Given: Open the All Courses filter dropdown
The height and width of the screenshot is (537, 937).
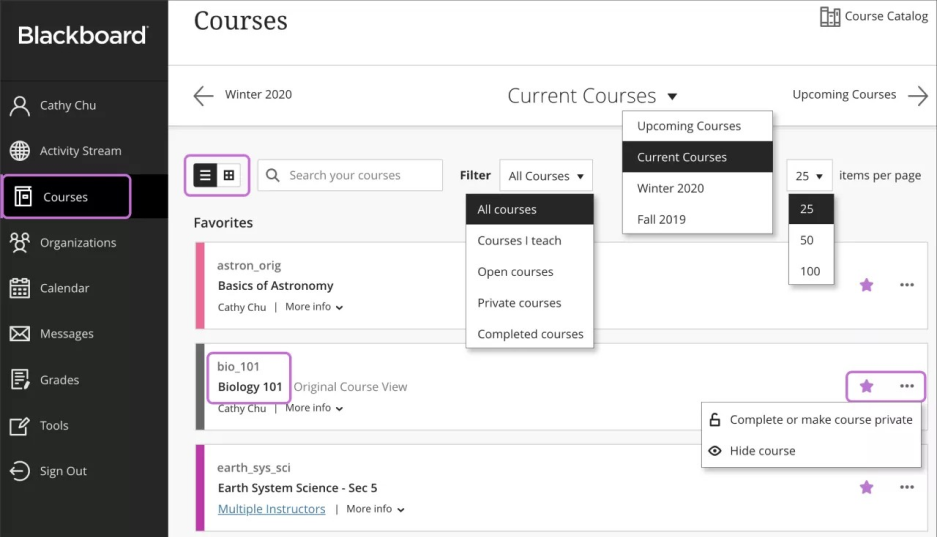Looking at the screenshot, I should 546,176.
